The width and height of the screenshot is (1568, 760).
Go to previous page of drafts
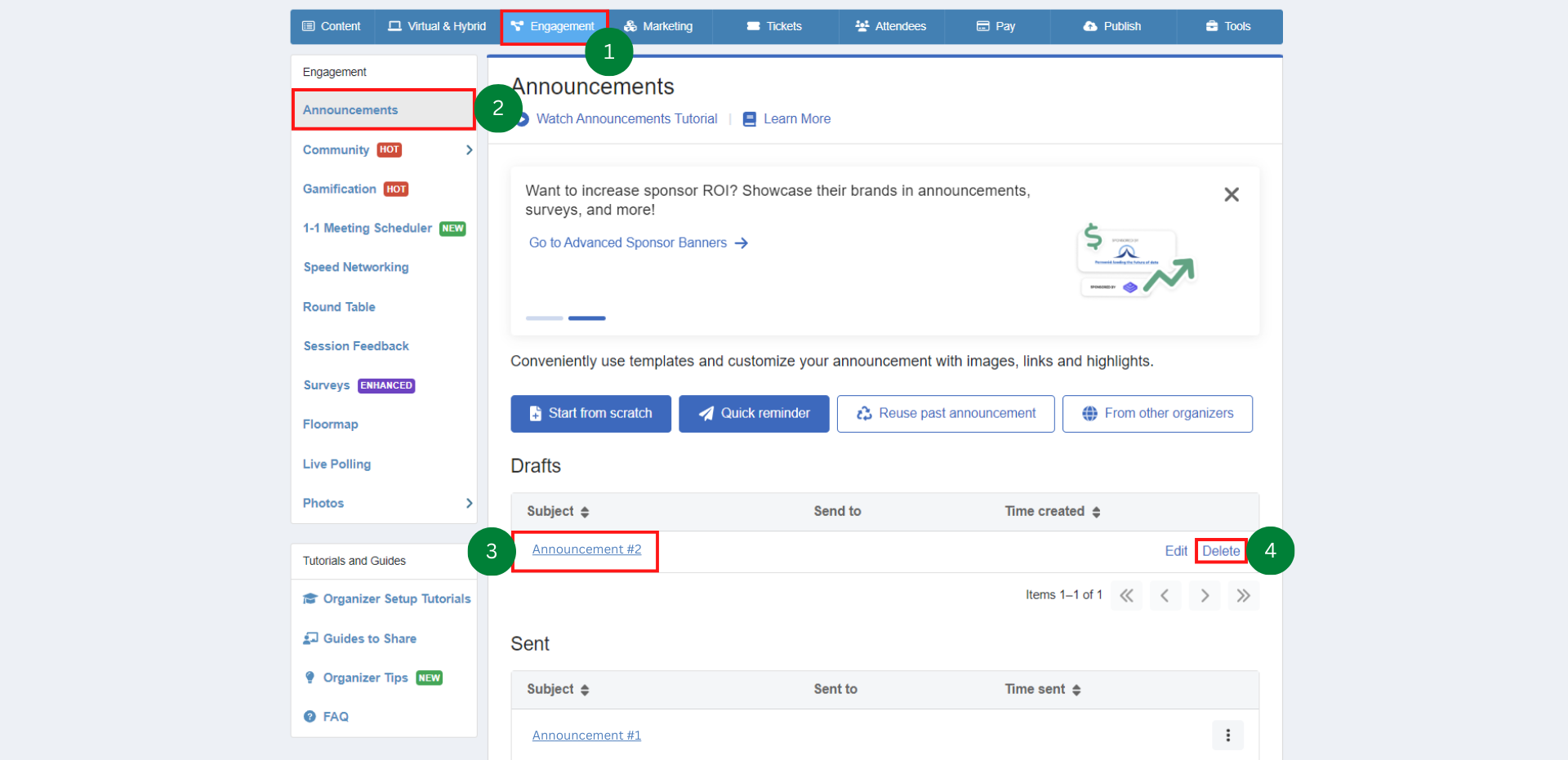[x=1165, y=596]
